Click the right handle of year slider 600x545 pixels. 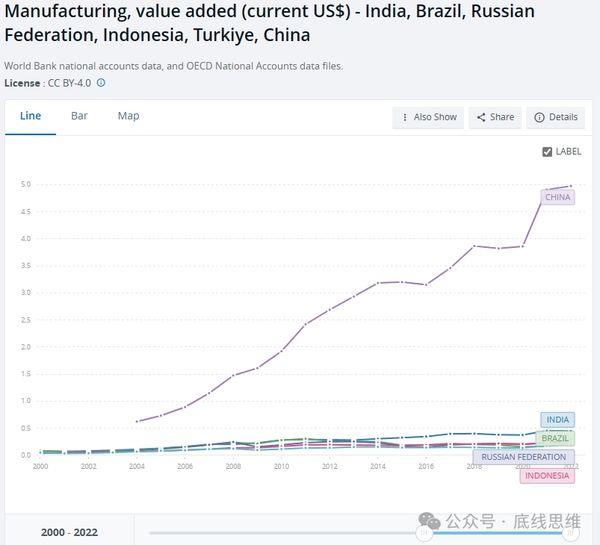pyautogui.click(x=572, y=533)
